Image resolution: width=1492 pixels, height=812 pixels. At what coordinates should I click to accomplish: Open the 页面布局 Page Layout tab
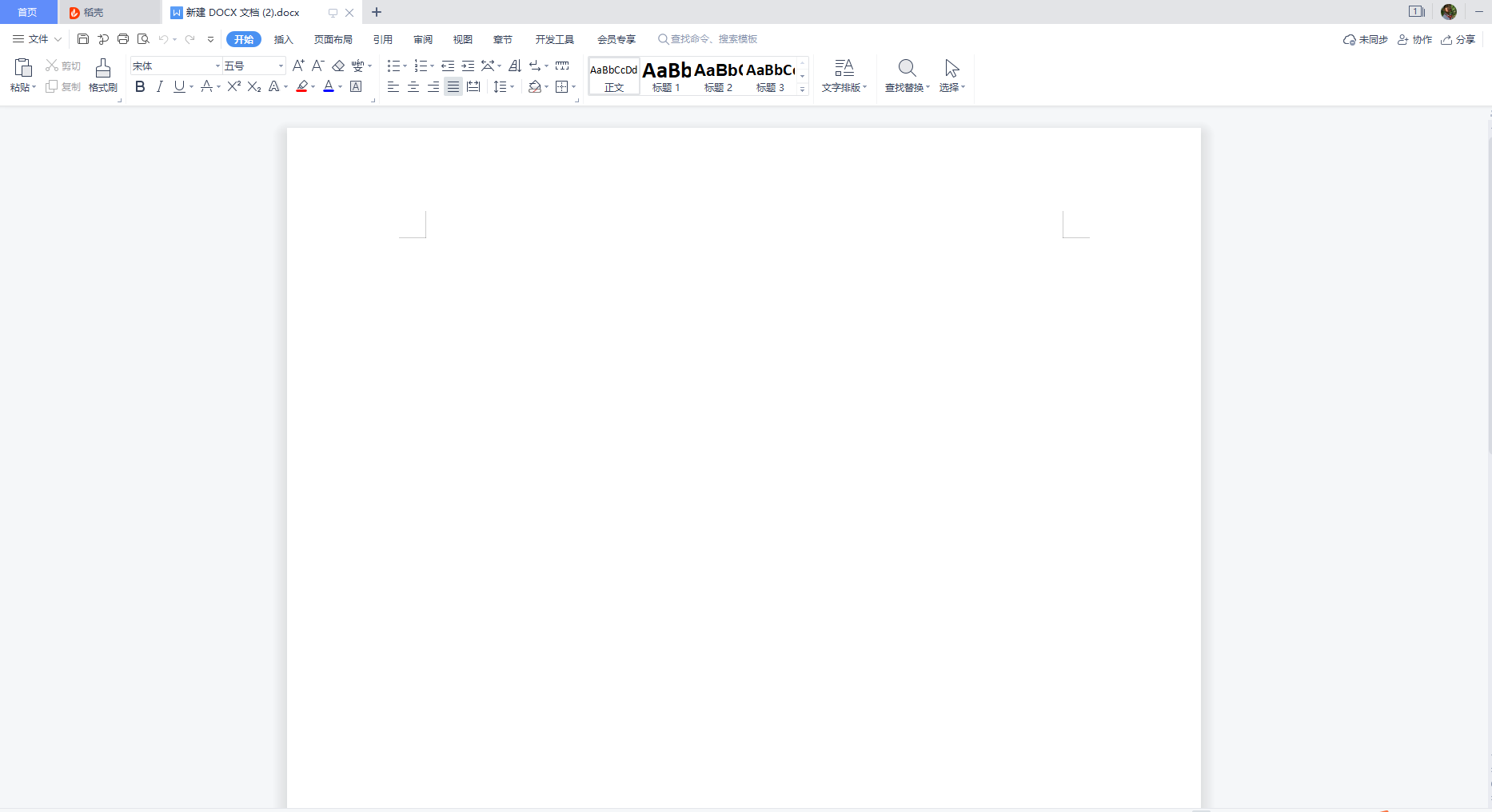tap(333, 39)
